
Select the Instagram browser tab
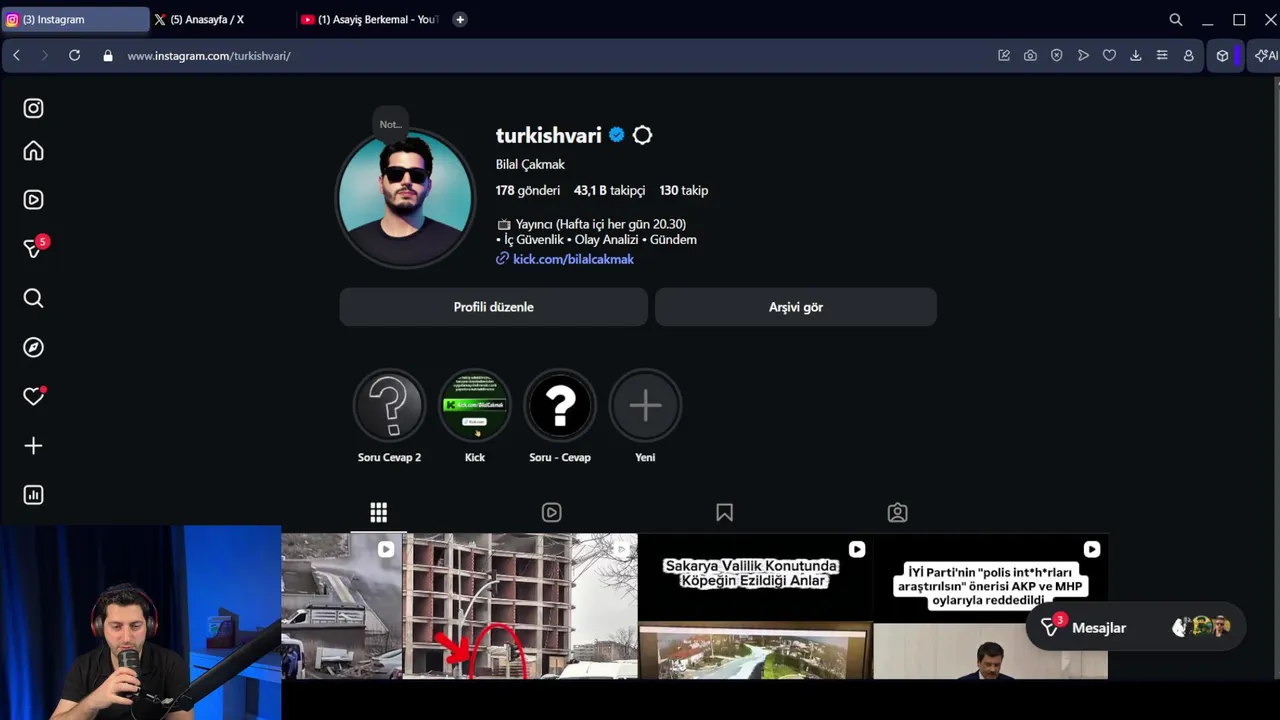tap(75, 19)
